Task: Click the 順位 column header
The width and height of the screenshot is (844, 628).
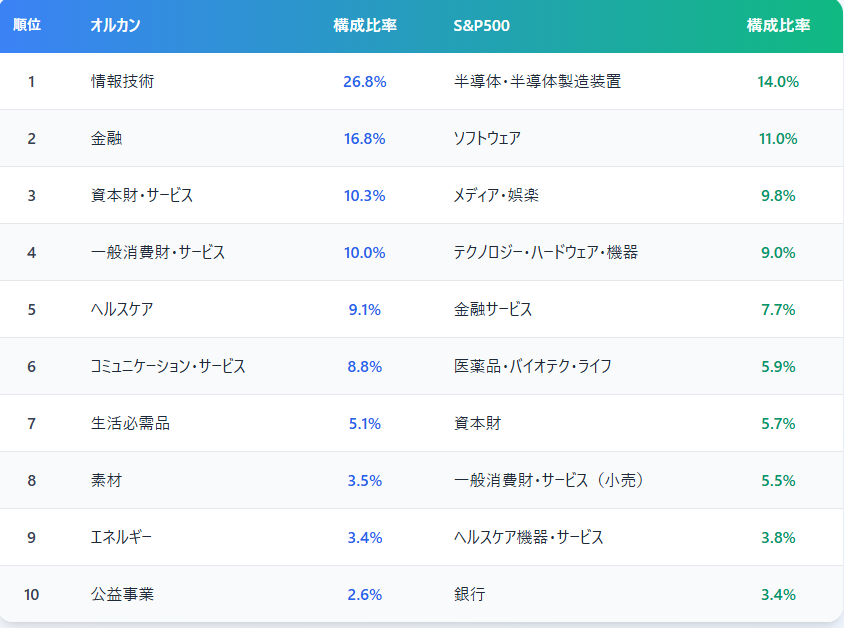Action: (x=27, y=25)
